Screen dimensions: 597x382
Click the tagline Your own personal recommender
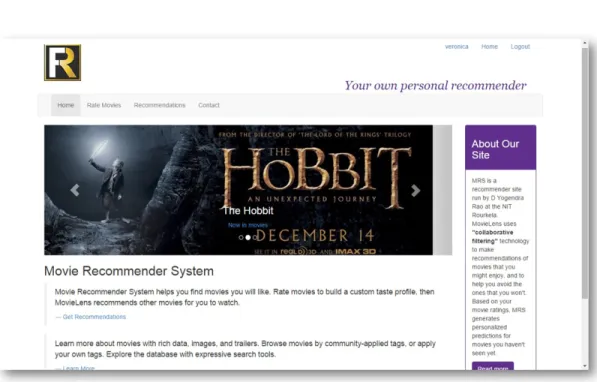(x=436, y=85)
